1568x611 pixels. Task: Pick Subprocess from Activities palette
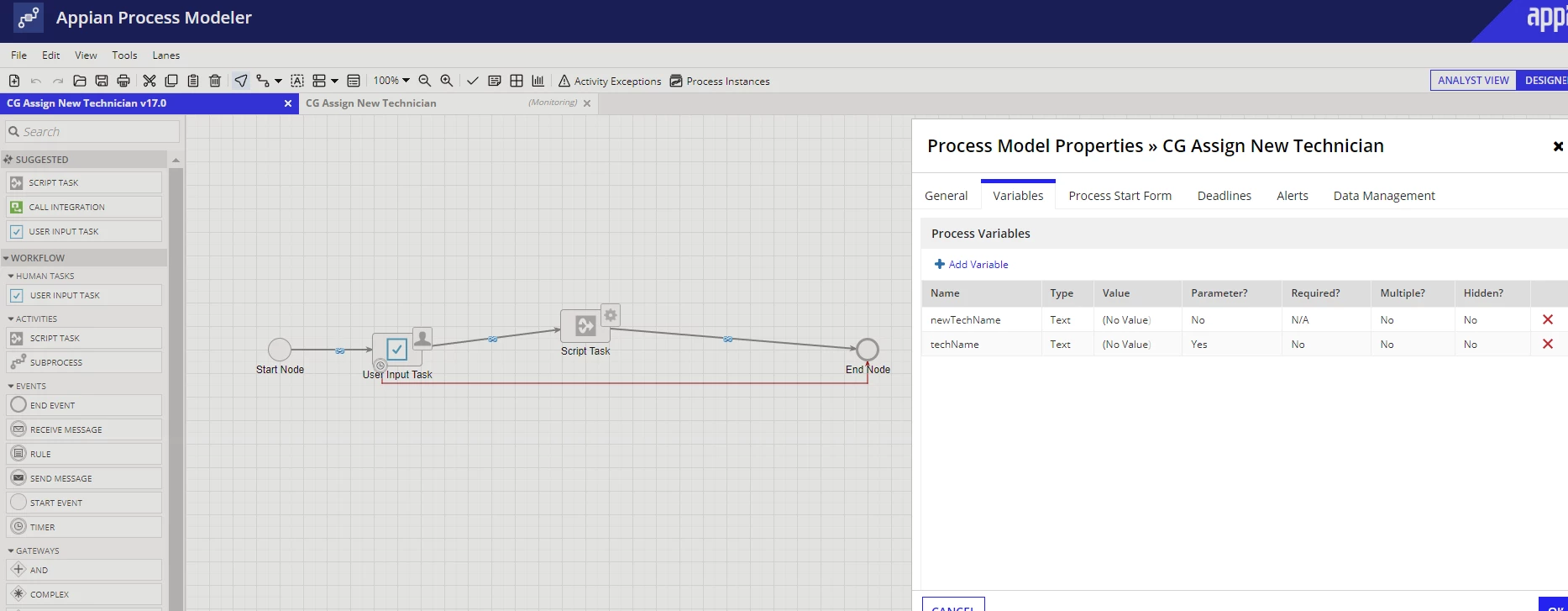(84, 362)
